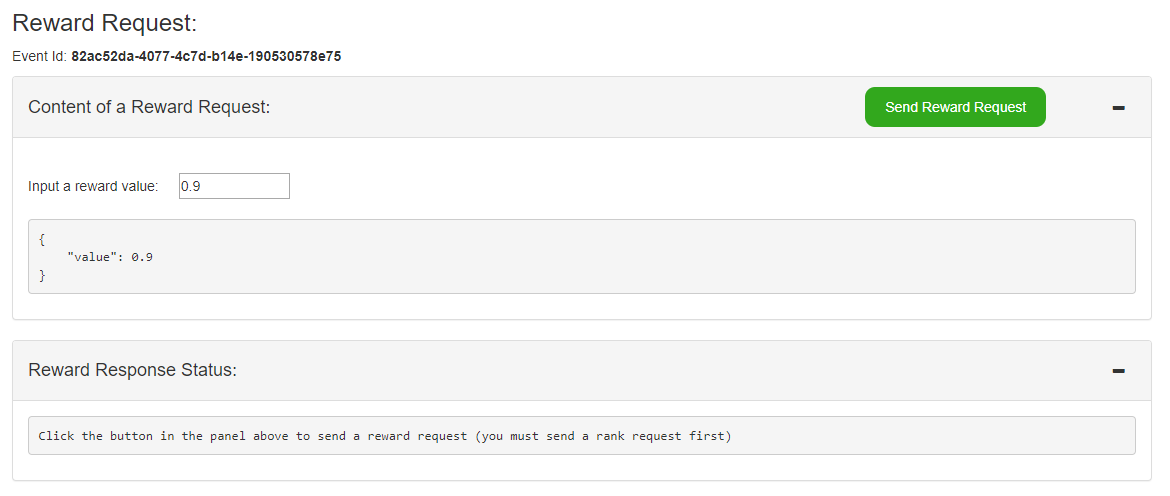This screenshot has height=496, width=1170.
Task: Click the Send Reward Request button
Action: 955,107
